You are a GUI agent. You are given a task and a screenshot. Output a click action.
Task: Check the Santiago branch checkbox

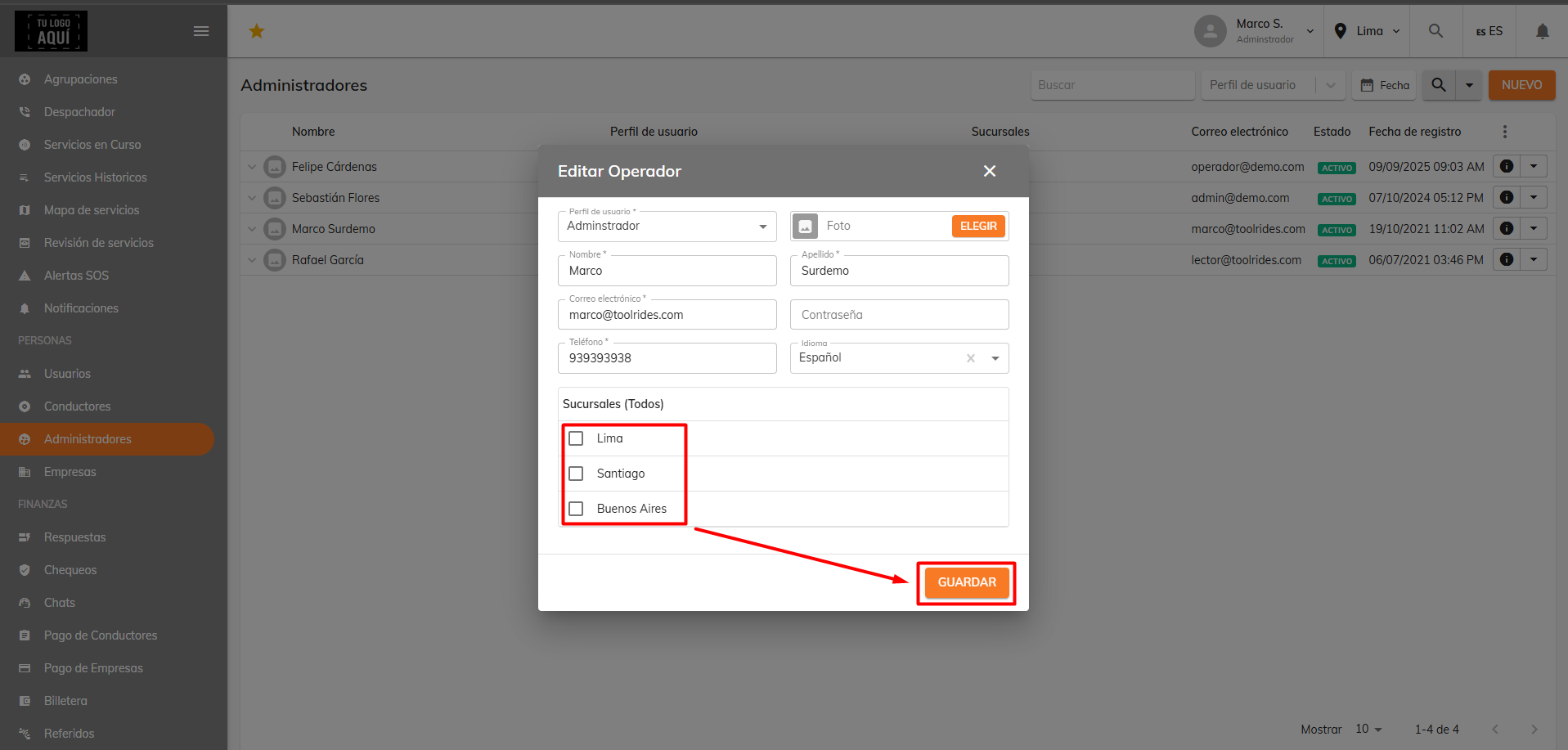576,474
